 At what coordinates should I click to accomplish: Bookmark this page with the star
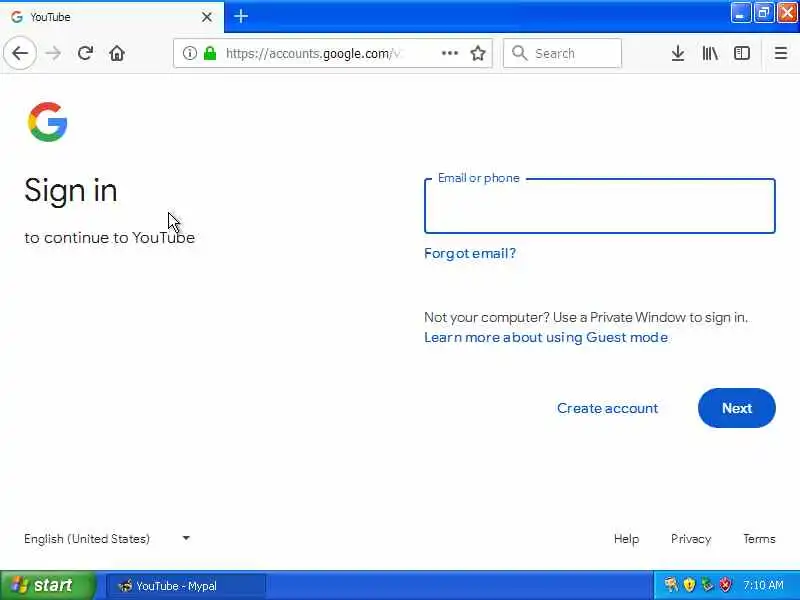pyautogui.click(x=478, y=53)
